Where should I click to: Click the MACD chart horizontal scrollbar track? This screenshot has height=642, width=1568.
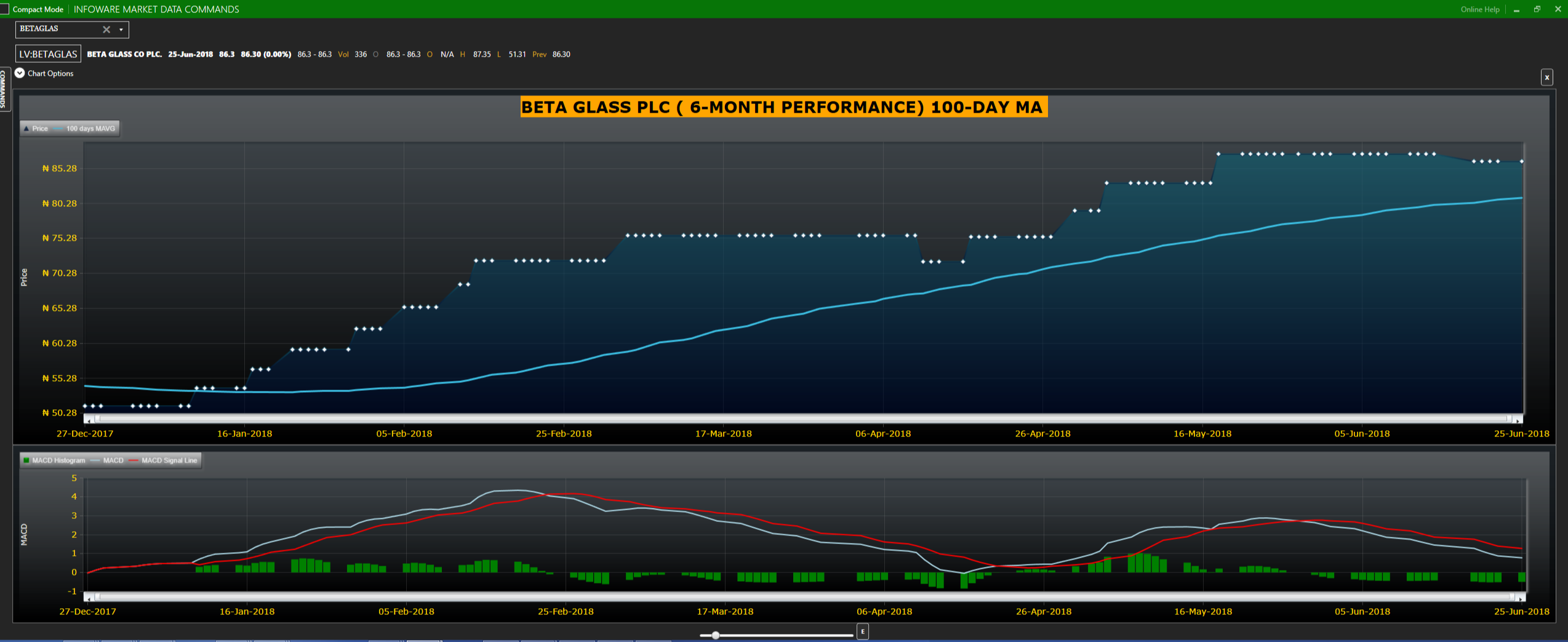coord(805,597)
